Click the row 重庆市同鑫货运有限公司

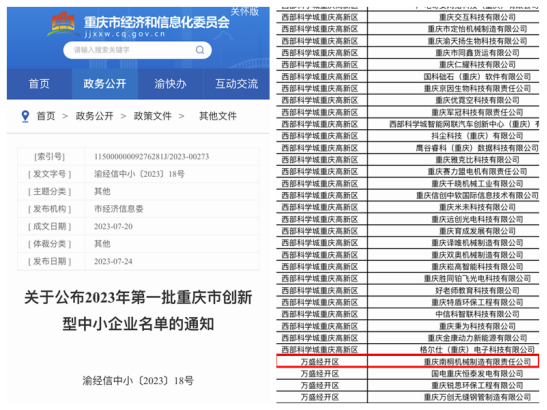[407, 53]
